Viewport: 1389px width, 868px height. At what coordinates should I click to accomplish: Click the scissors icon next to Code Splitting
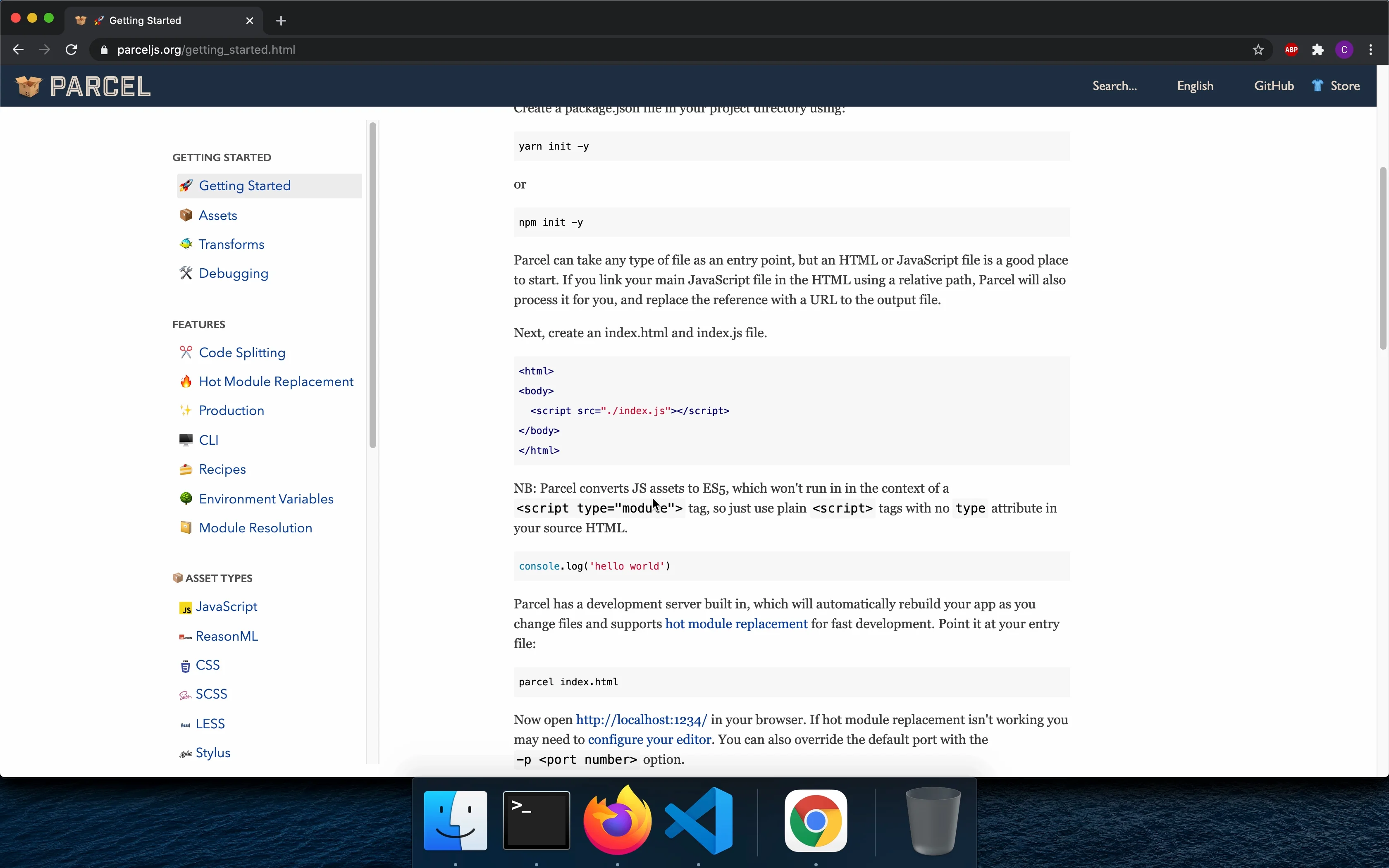pyautogui.click(x=186, y=353)
